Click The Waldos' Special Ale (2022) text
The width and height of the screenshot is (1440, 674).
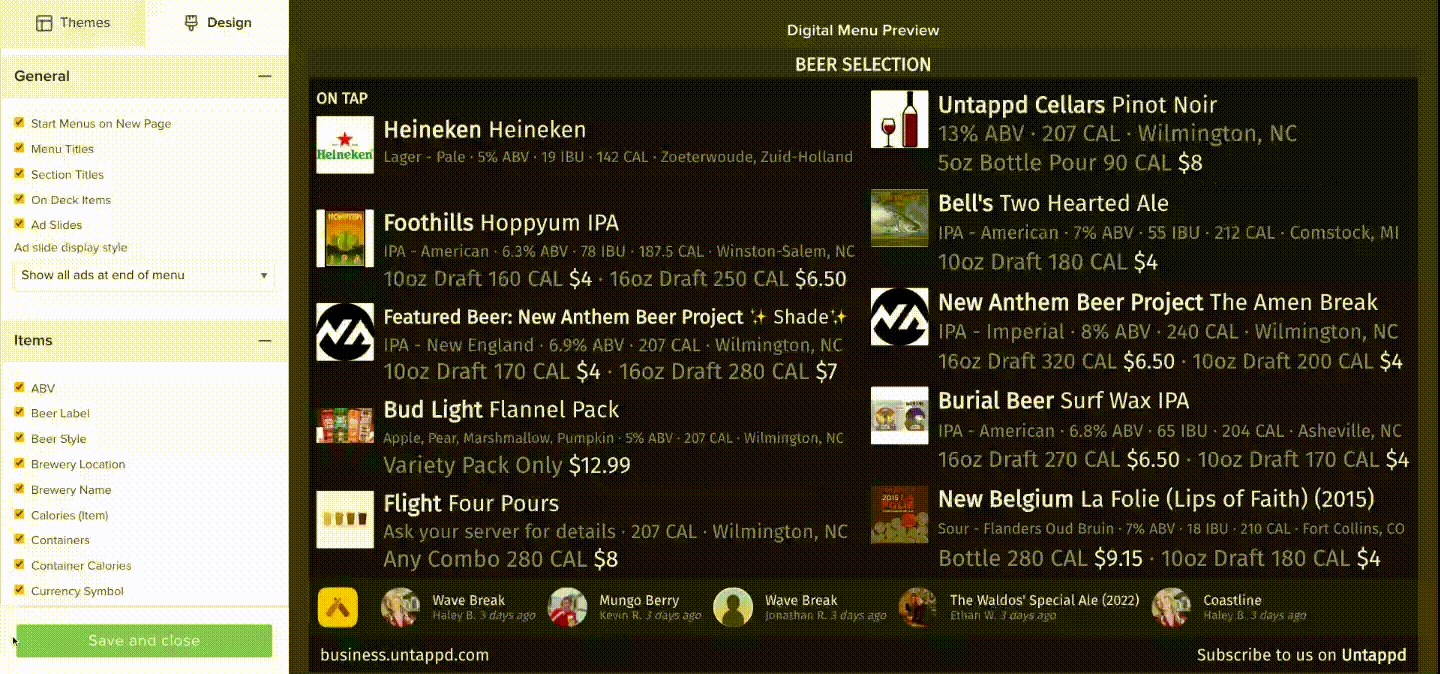point(1044,601)
